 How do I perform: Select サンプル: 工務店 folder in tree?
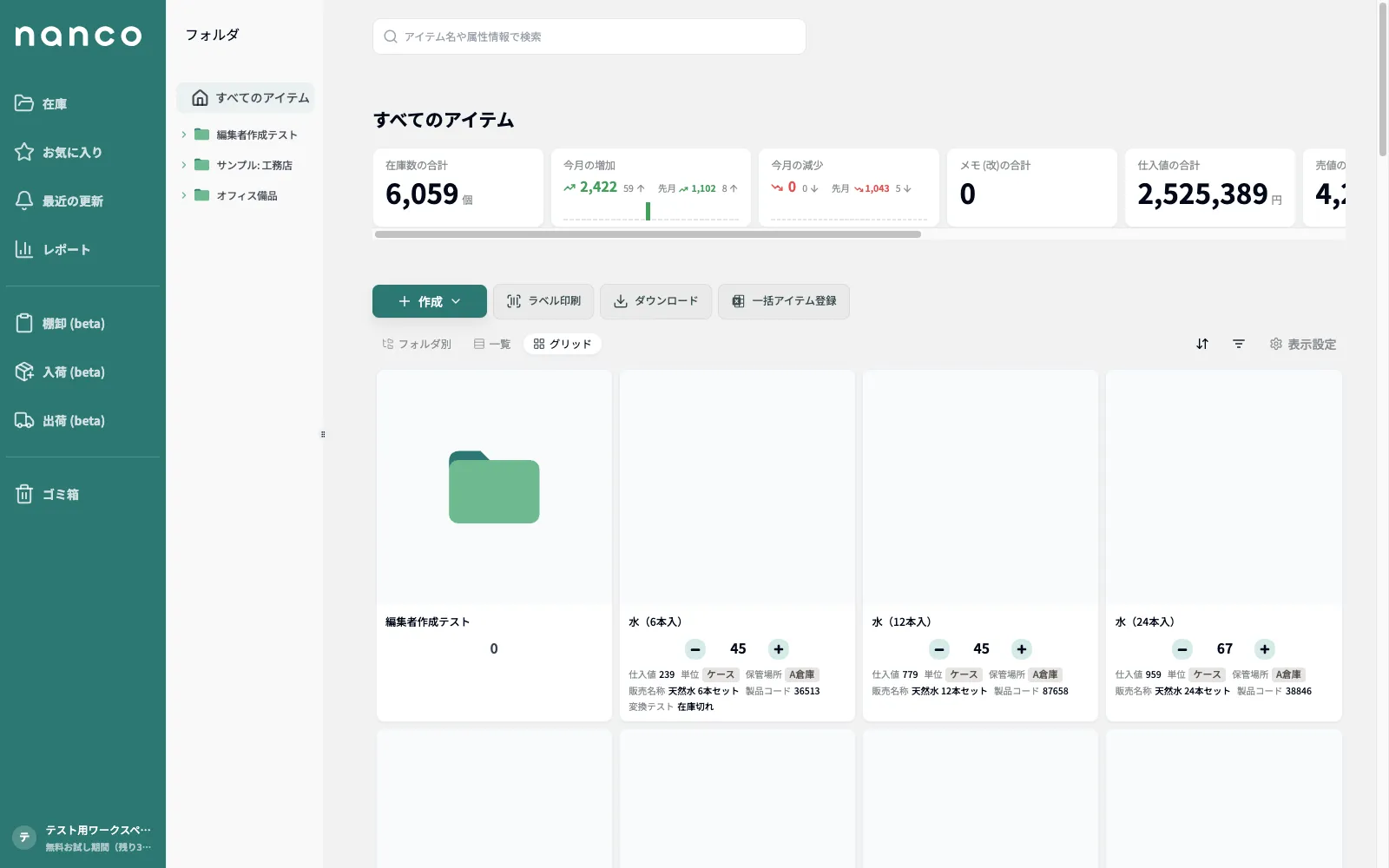pyautogui.click(x=253, y=165)
